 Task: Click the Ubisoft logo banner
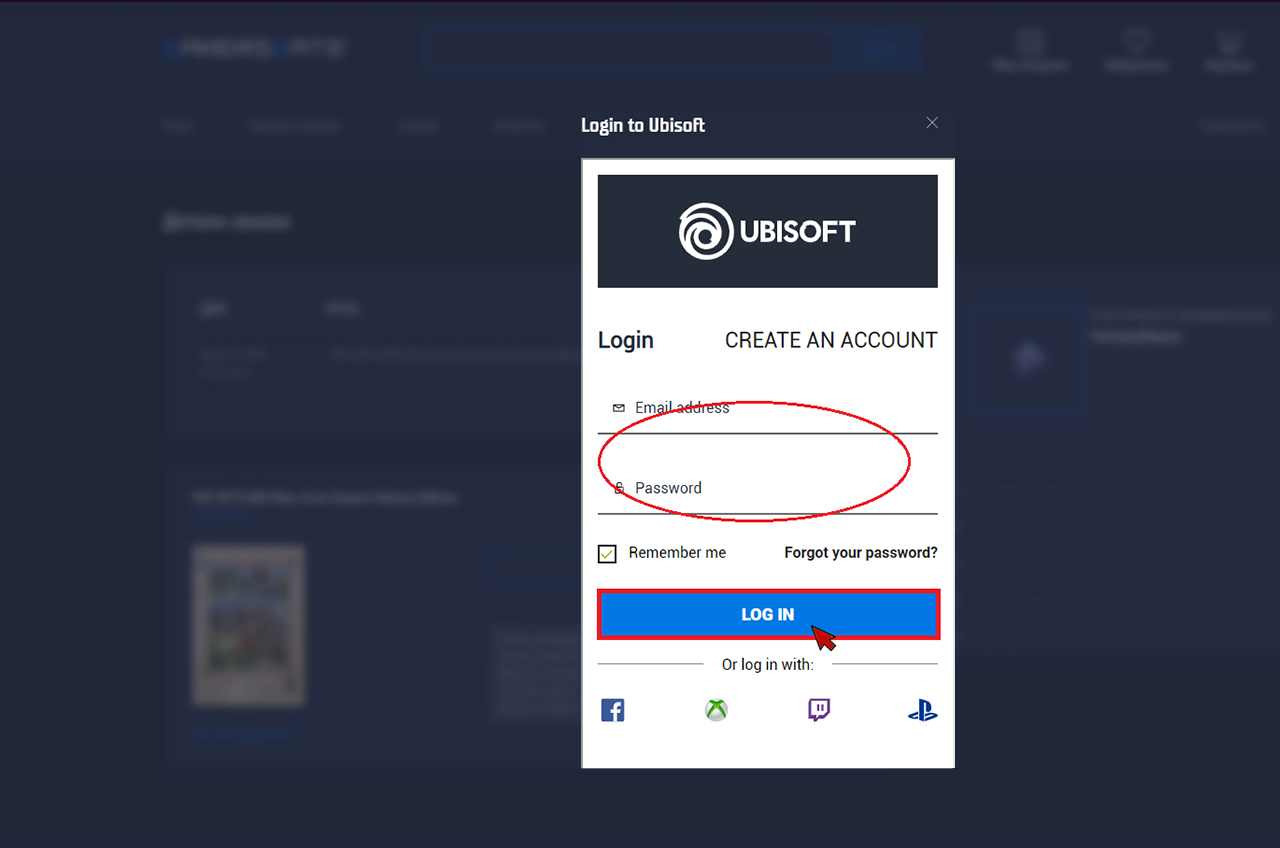(768, 231)
